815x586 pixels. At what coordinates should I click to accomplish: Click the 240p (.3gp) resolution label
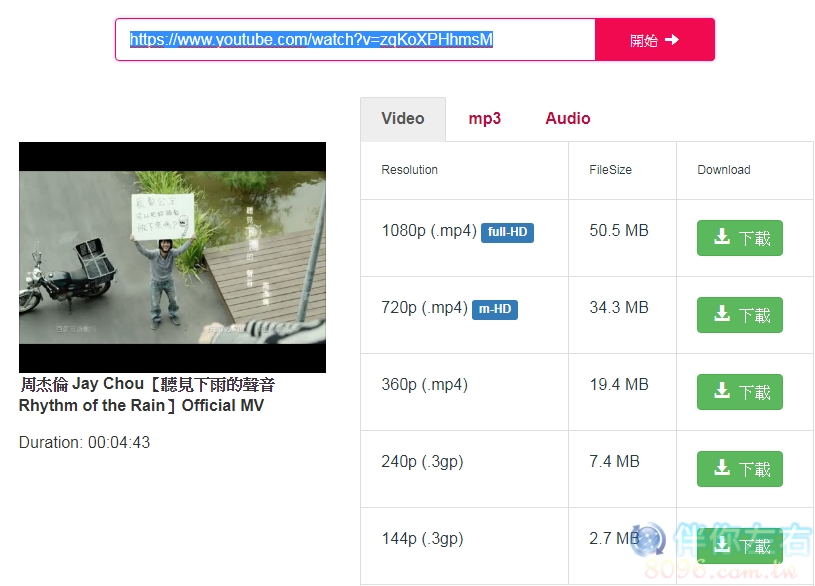(422, 462)
